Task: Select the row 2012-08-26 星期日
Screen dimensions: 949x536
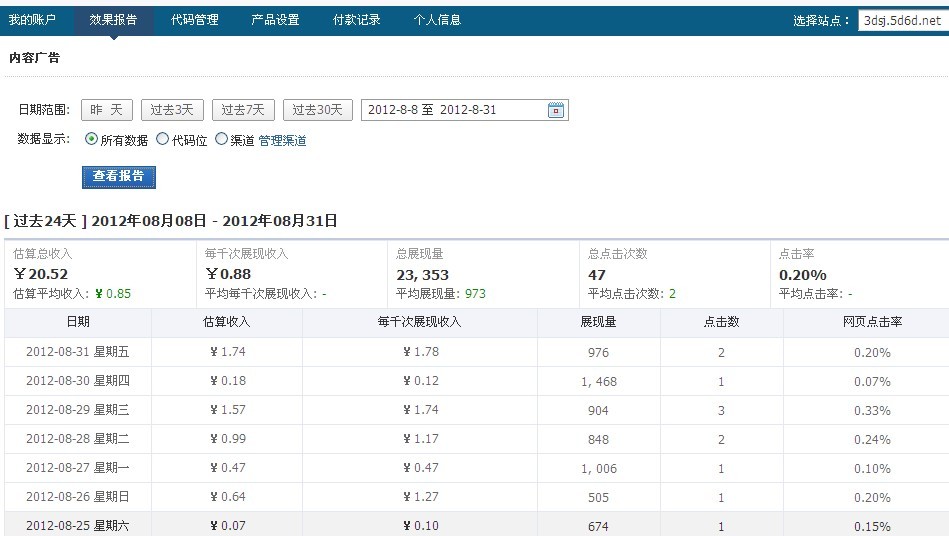Action: (477, 497)
